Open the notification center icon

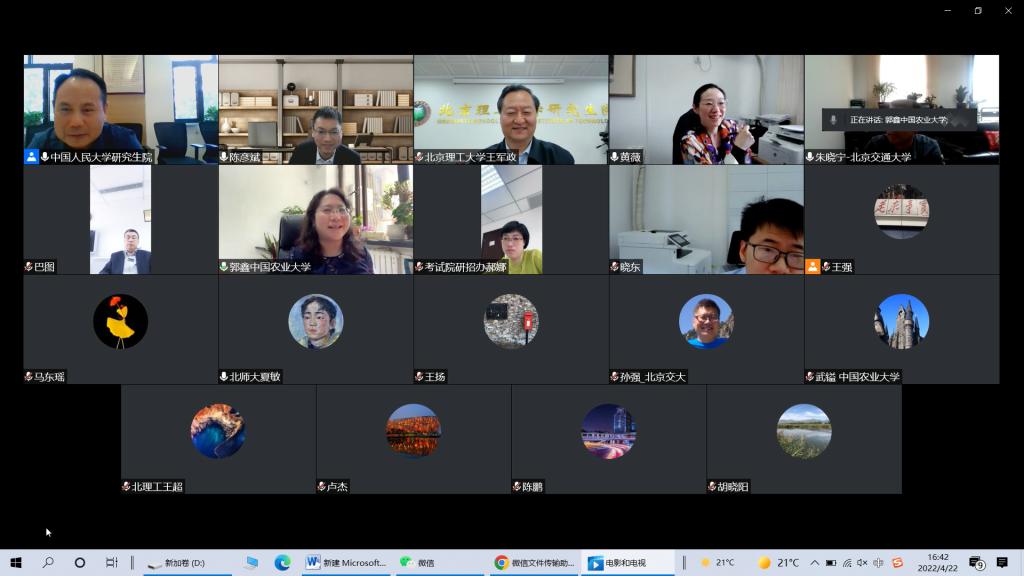(x=1002, y=563)
